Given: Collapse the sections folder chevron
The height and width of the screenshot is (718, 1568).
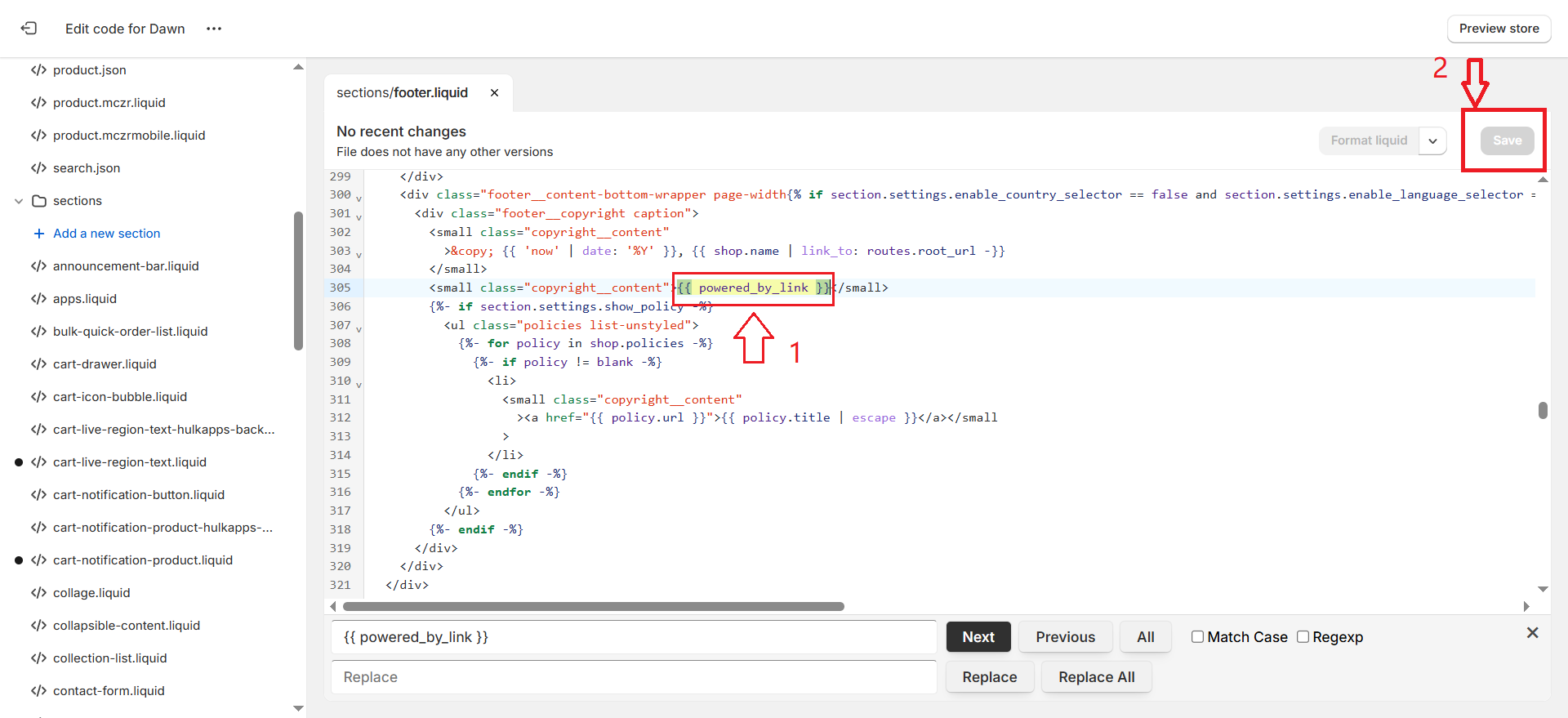Looking at the screenshot, I should click(19, 201).
